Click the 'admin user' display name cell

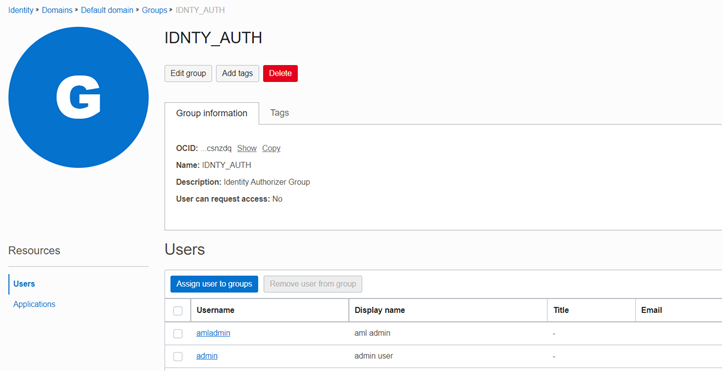(x=373, y=356)
